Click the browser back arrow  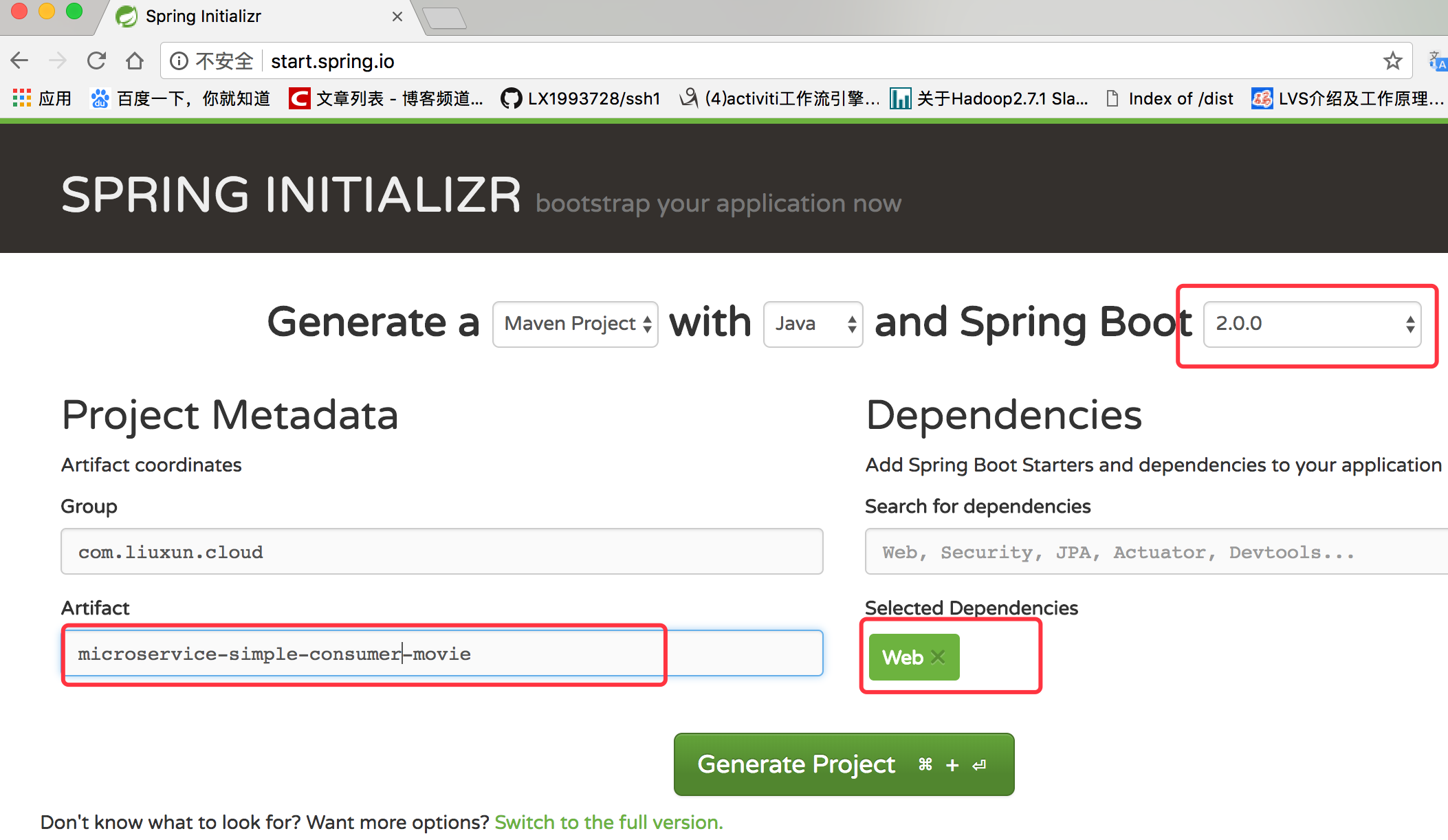(x=20, y=61)
